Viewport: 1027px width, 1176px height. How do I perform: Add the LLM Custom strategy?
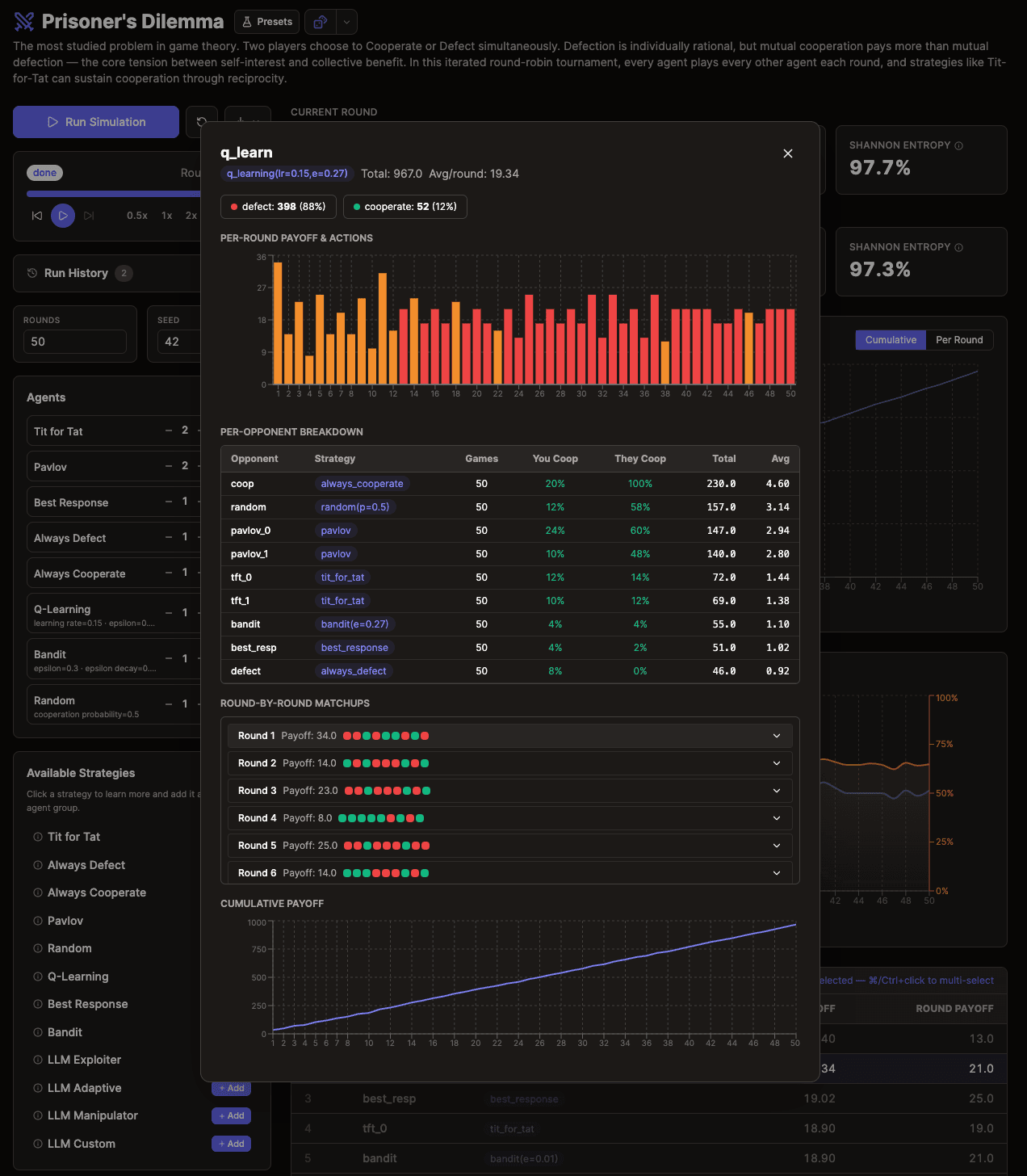coord(231,1144)
